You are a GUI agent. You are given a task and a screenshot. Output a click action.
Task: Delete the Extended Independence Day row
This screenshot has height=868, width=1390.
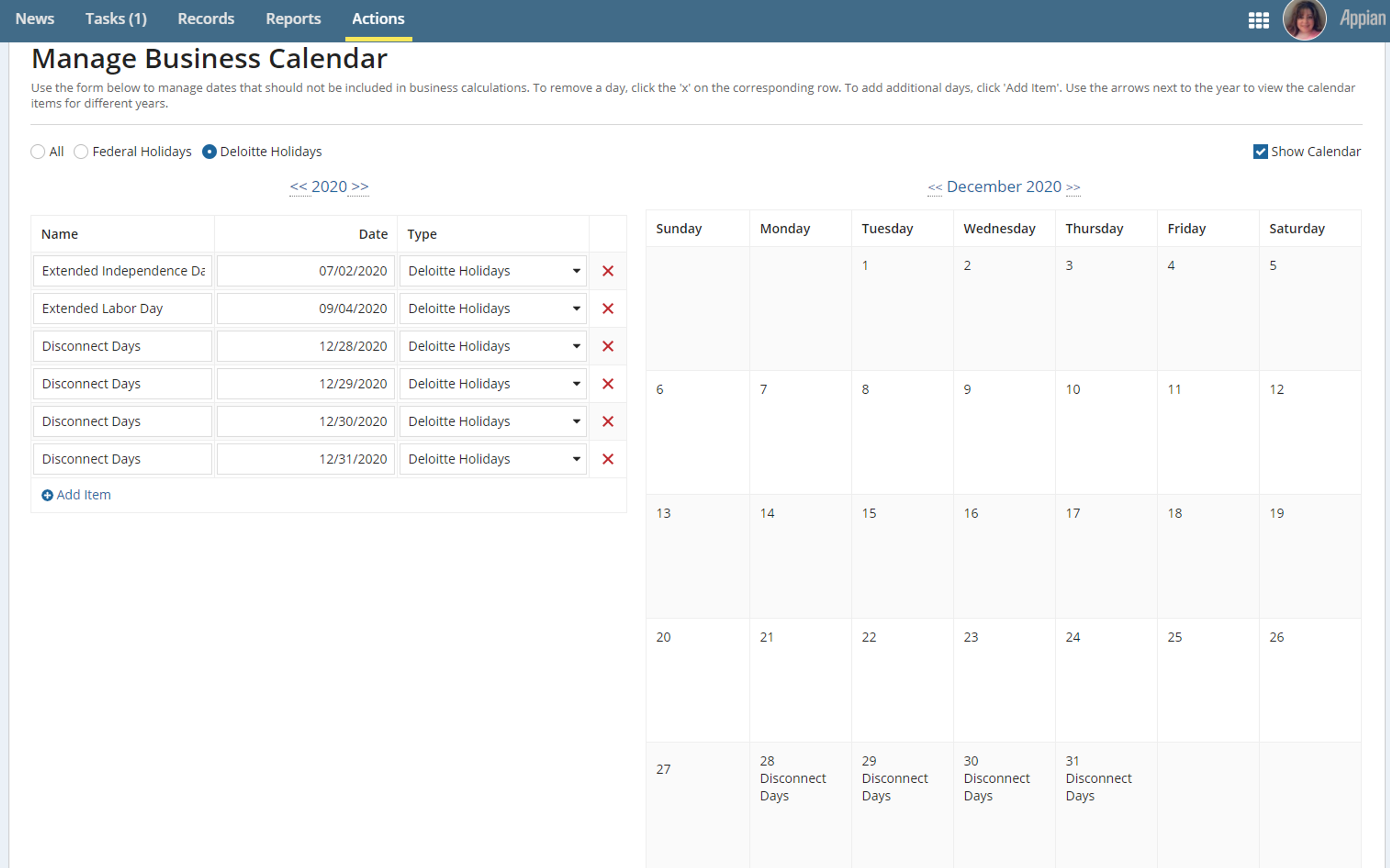tap(607, 271)
